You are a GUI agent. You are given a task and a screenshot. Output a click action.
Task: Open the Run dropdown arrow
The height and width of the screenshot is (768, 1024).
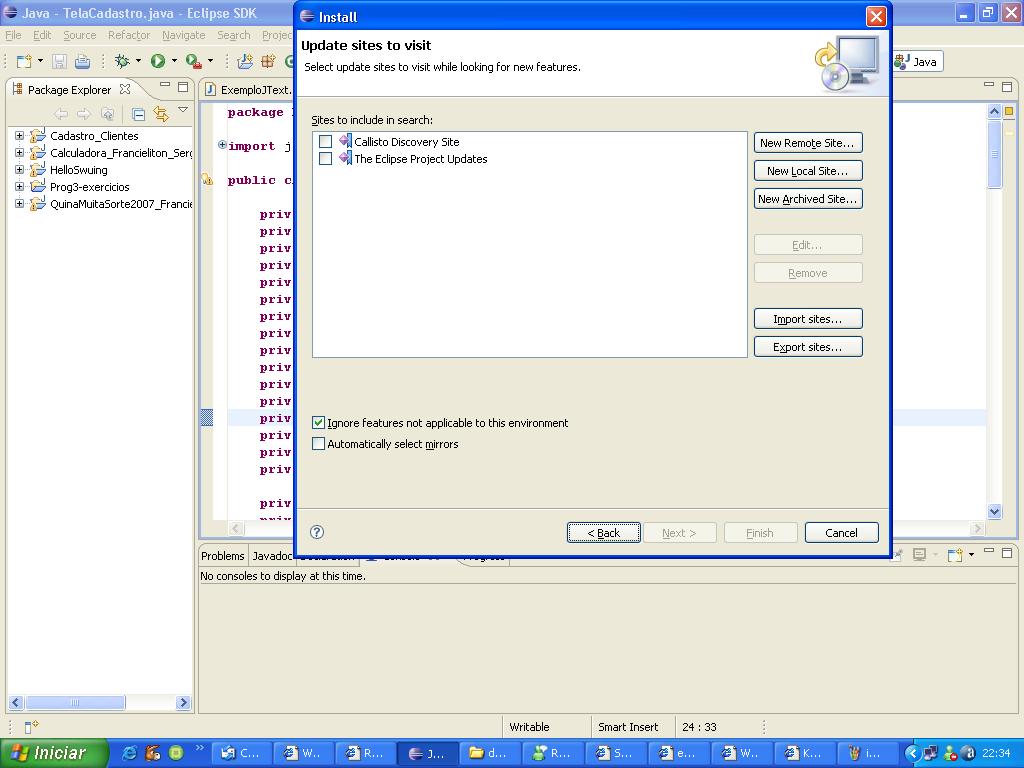pos(174,61)
